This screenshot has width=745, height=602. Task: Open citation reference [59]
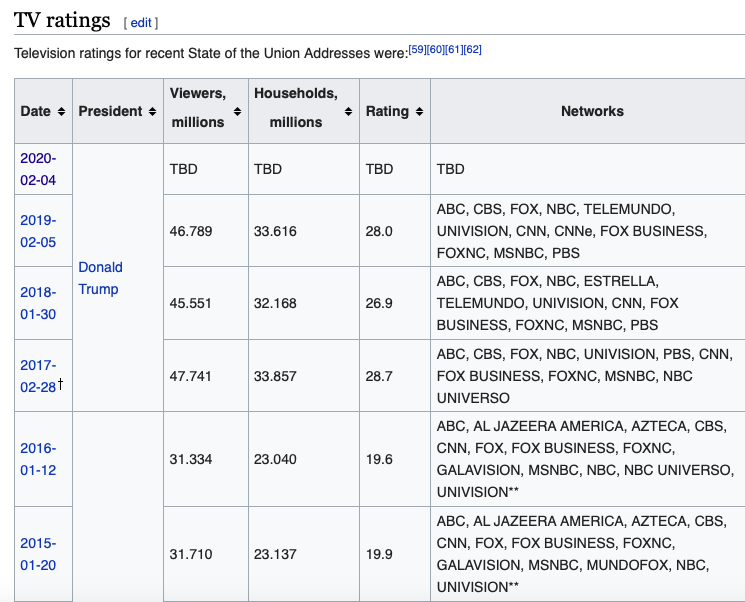(x=417, y=49)
